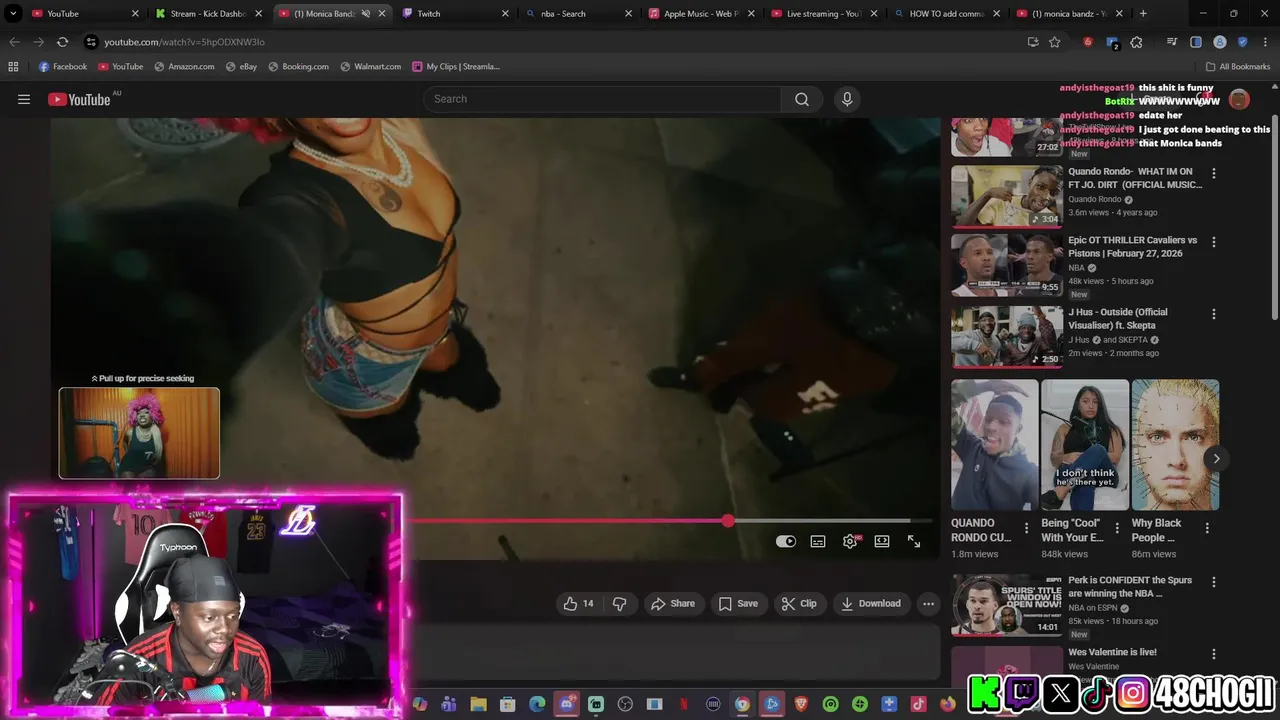The width and height of the screenshot is (1280, 720).
Task: Bookmark this page with star icon
Action: click(1054, 42)
